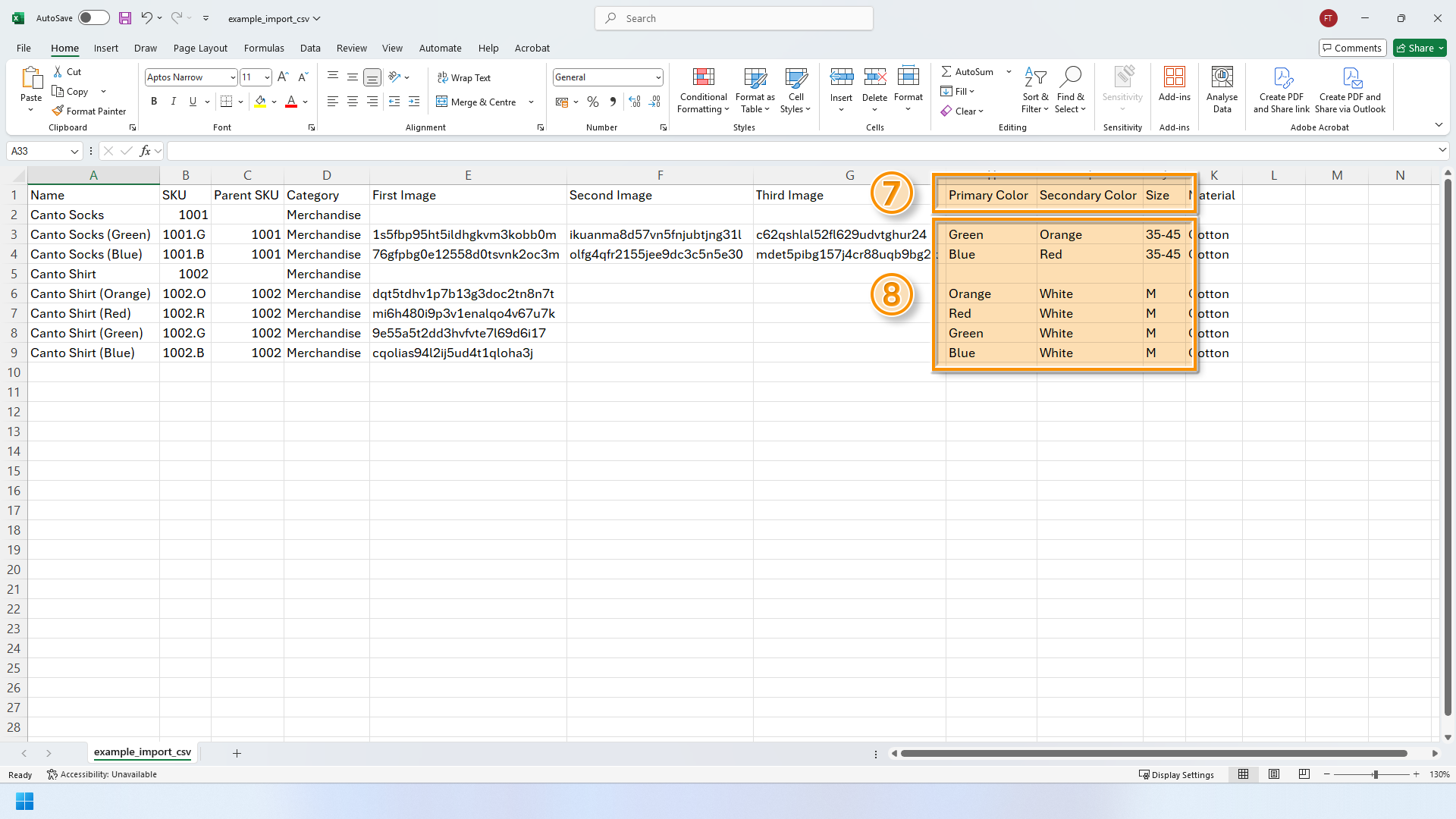Switch to the Page Layout tab
Screen dimensions: 1456x819
pos(200,48)
